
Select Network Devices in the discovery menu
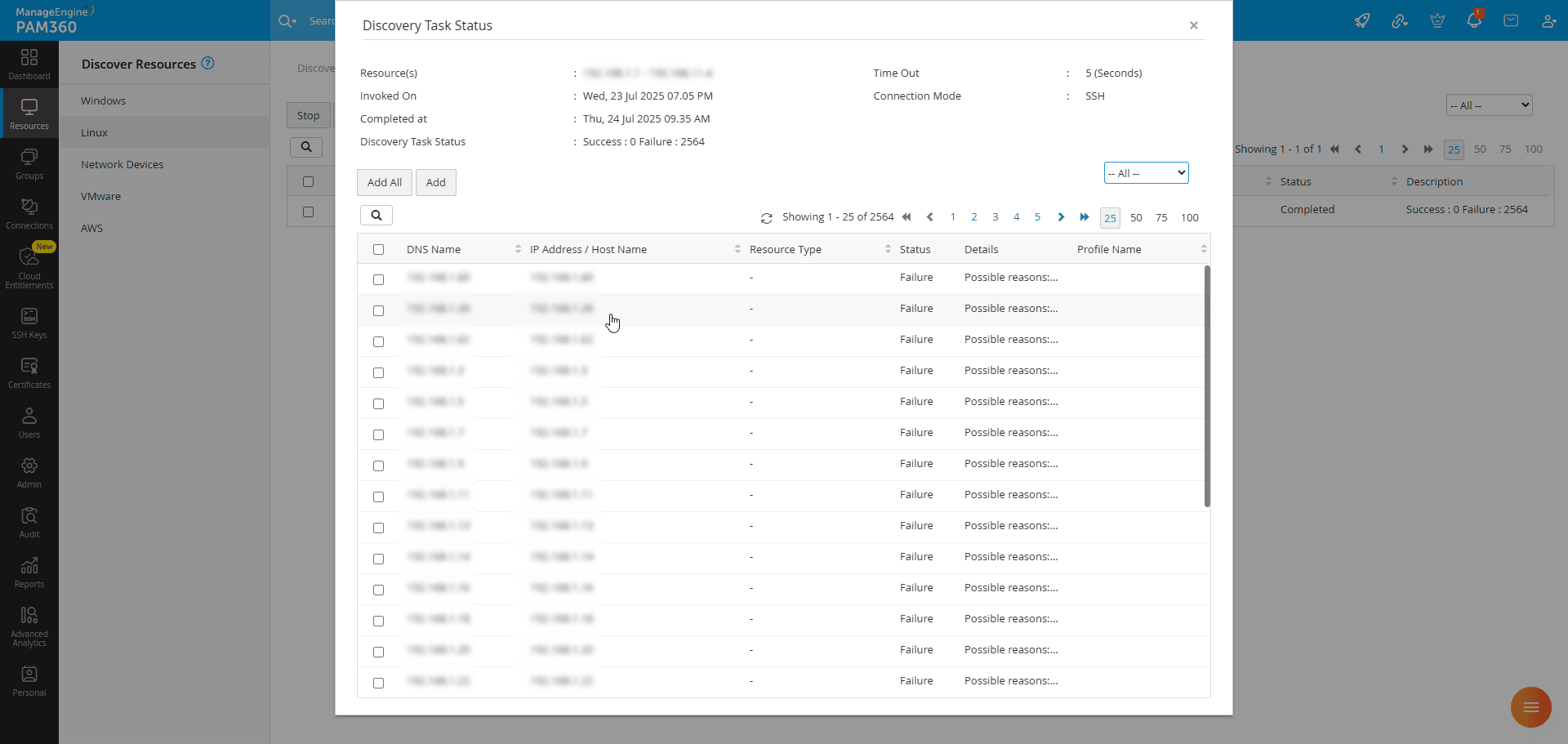click(122, 165)
